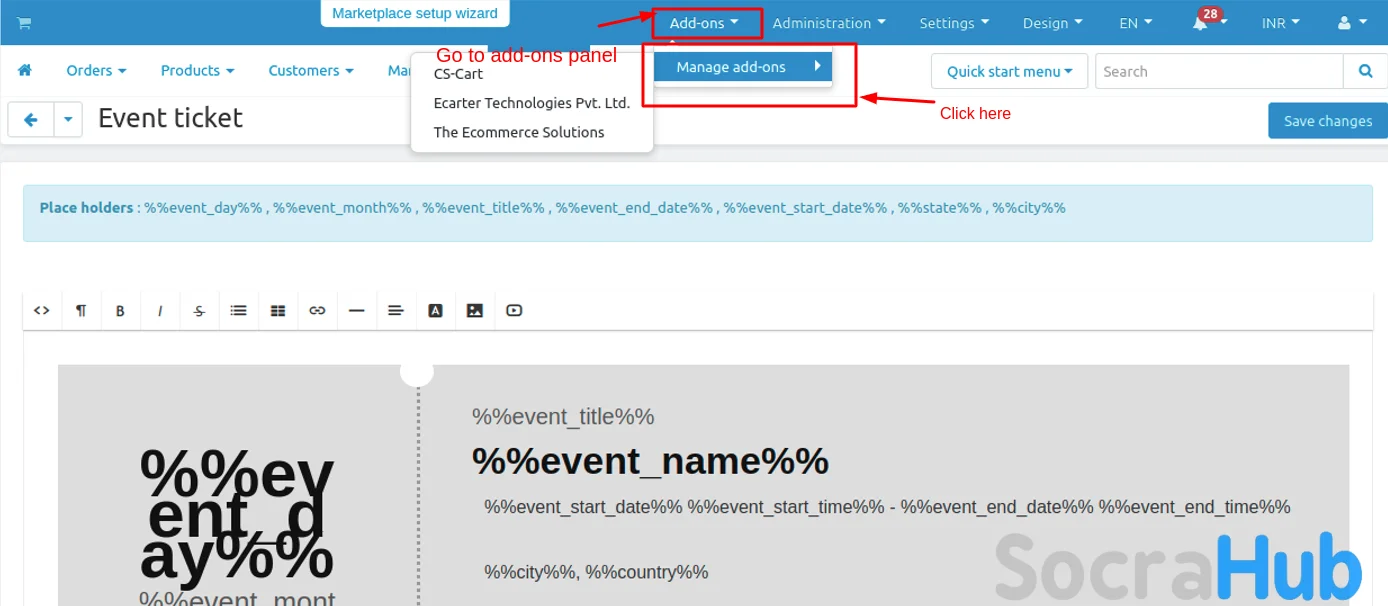Click the Save changes button
The width and height of the screenshot is (1388, 606).
click(x=1327, y=121)
